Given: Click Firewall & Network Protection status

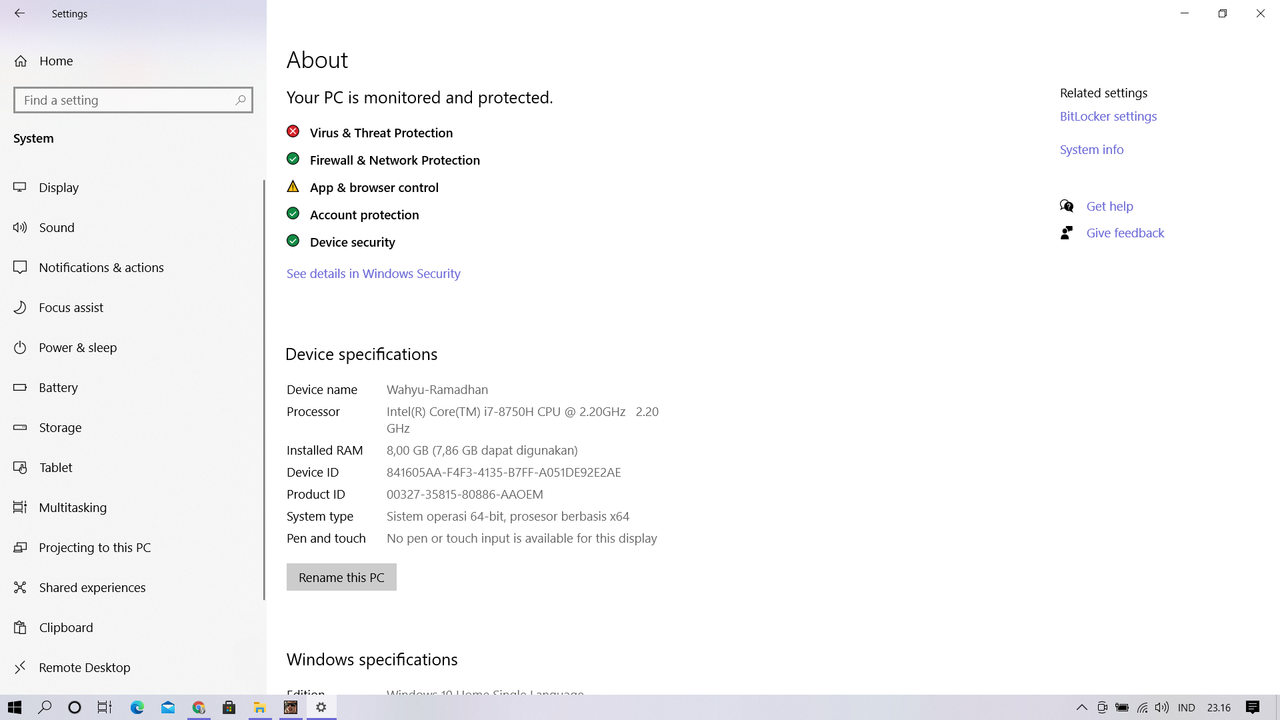Looking at the screenshot, I should tap(395, 160).
